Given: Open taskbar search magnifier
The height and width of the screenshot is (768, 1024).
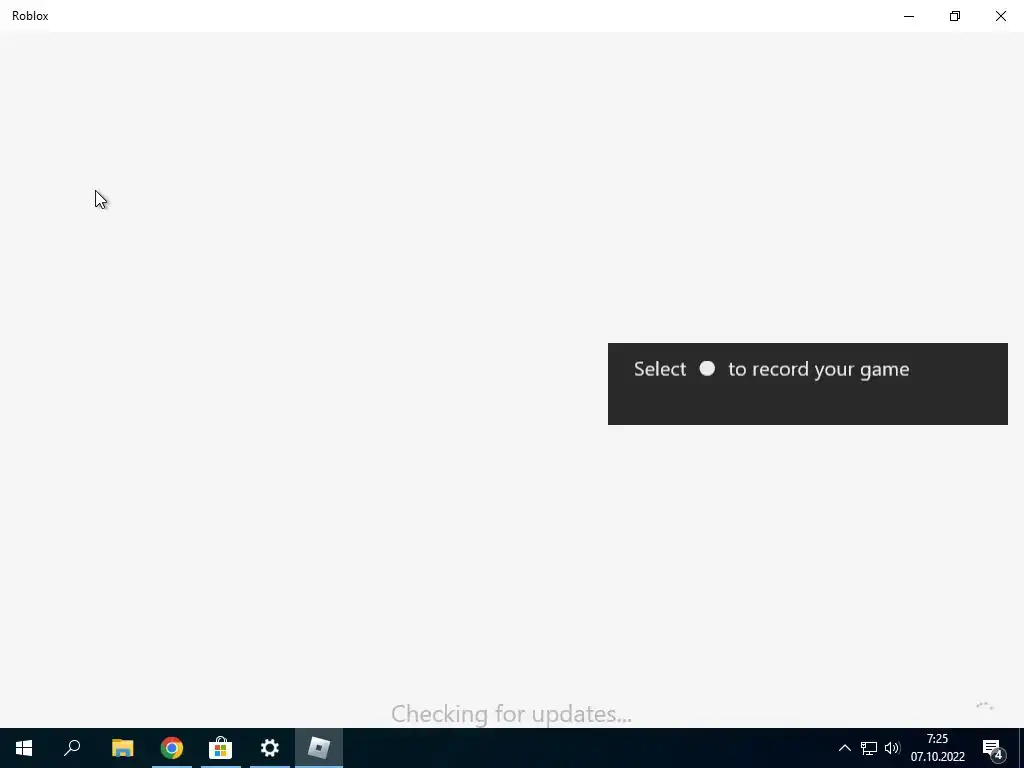Looking at the screenshot, I should [72, 748].
